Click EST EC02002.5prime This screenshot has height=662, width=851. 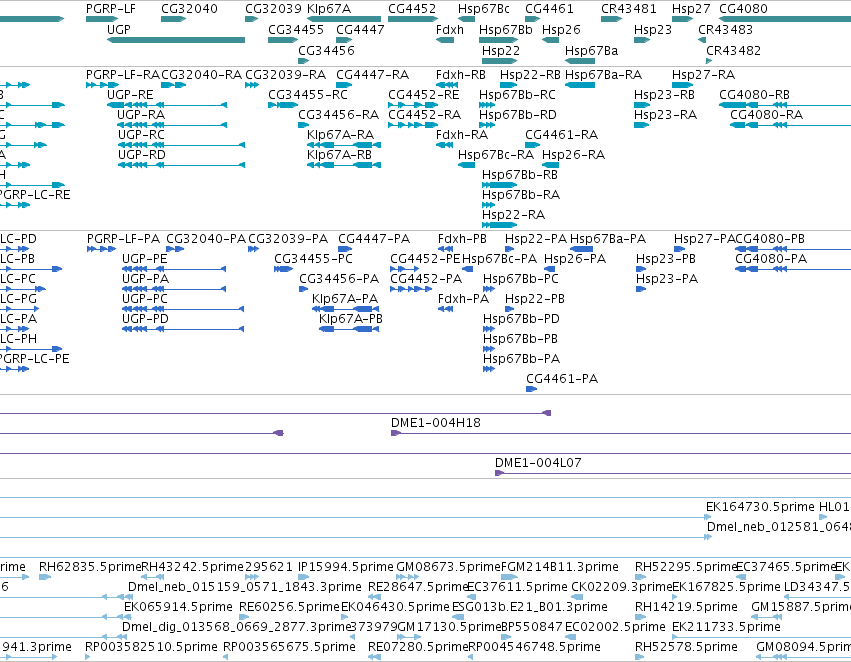point(615,627)
